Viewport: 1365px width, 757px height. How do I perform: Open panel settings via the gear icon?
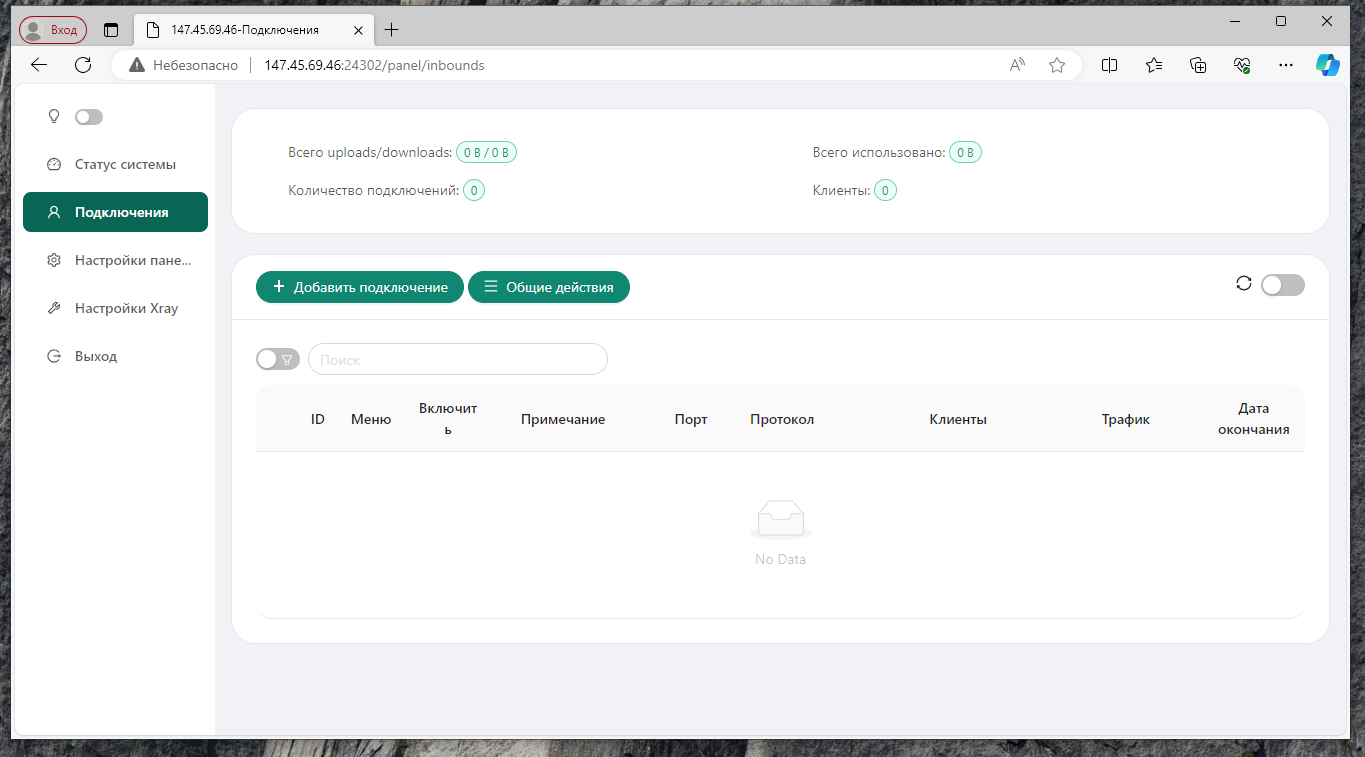pos(53,259)
